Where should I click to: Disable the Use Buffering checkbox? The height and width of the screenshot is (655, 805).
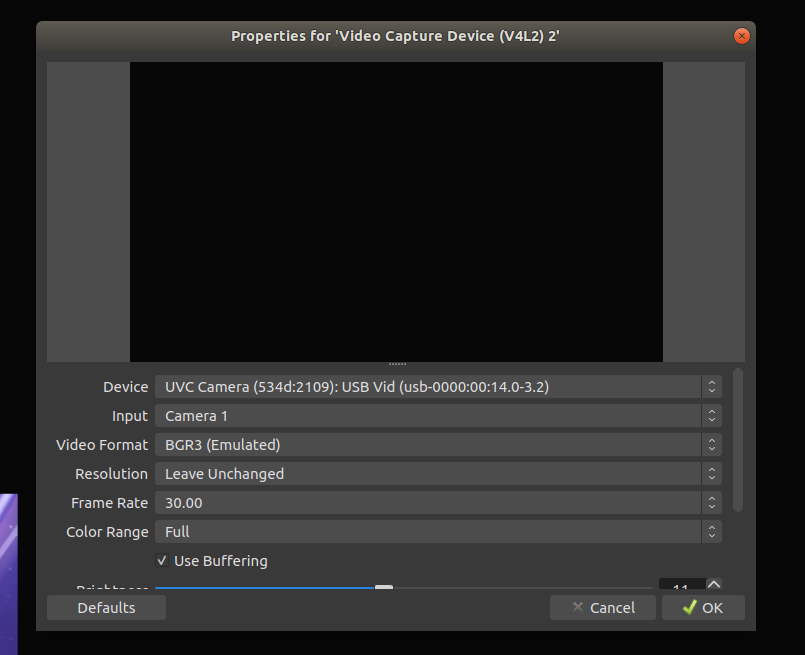click(x=162, y=561)
